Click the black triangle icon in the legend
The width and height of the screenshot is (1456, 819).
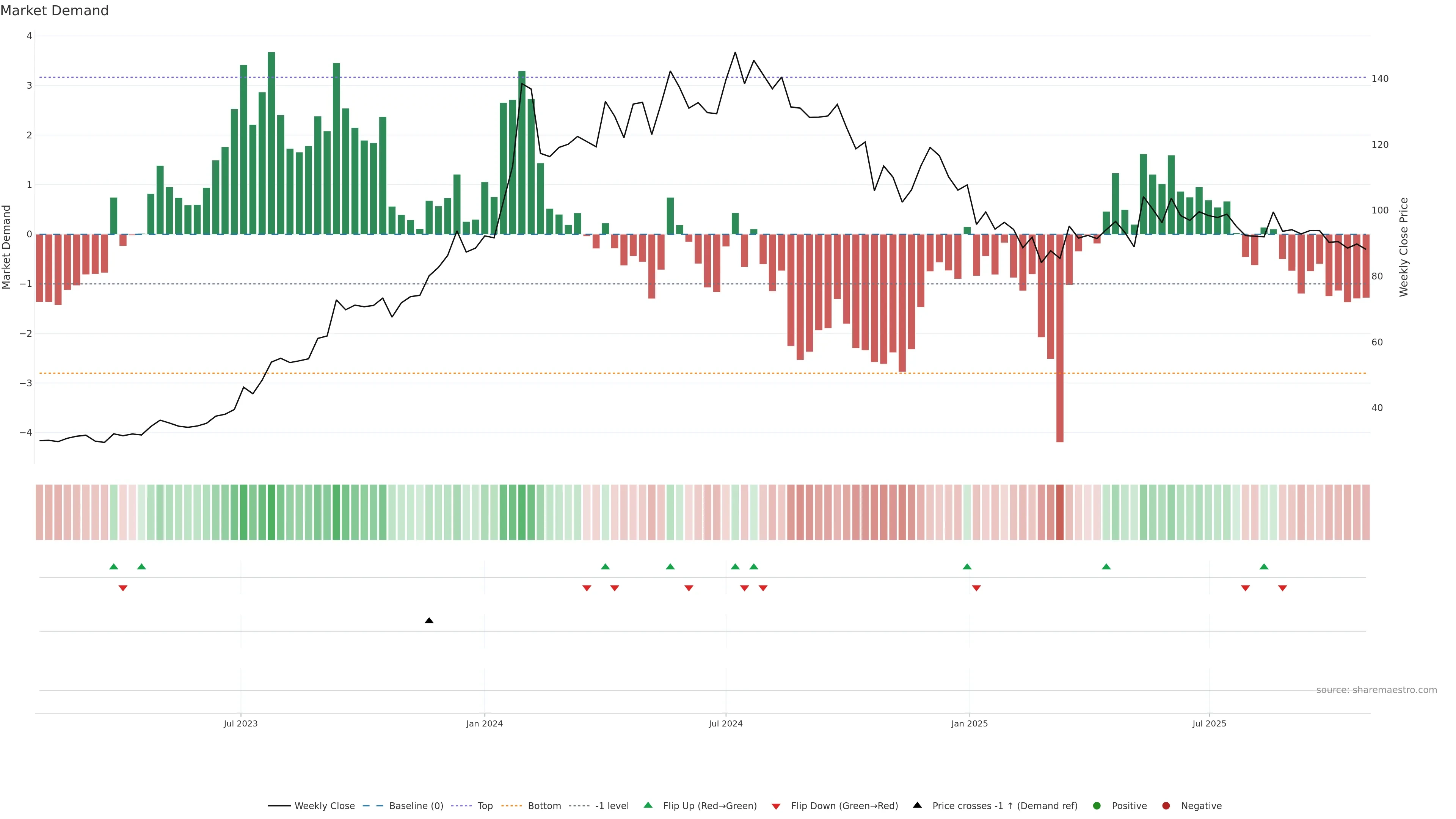(917, 805)
